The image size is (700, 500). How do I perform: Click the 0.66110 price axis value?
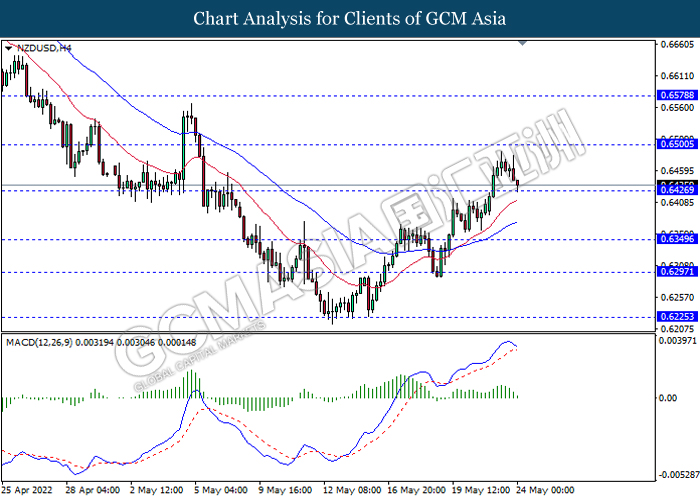pos(677,76)
